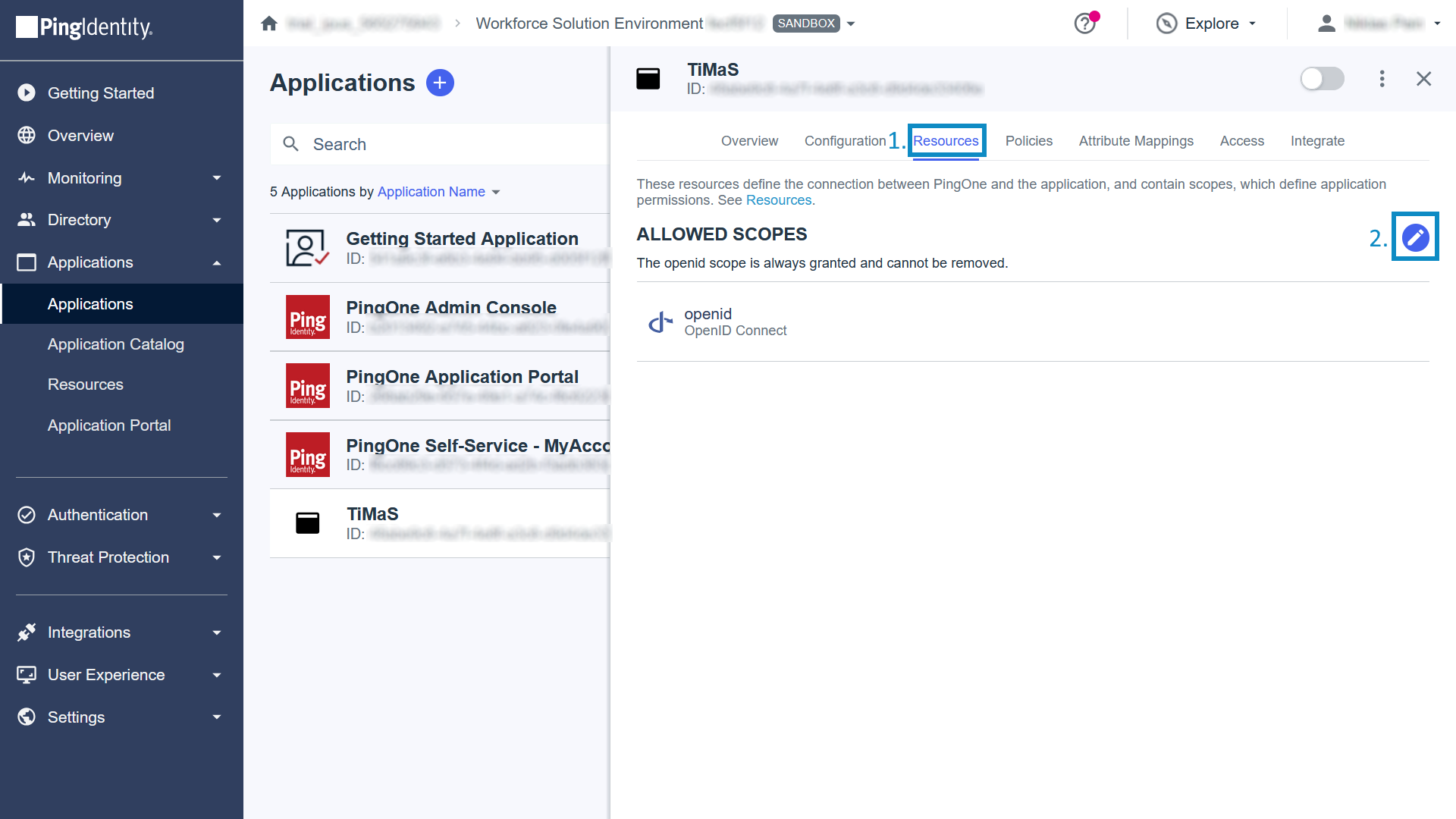Image resolution: width=1456 pixels, height=819 pixels.
Task: Switch to the Configuration tab
Action: click(845, 141)
